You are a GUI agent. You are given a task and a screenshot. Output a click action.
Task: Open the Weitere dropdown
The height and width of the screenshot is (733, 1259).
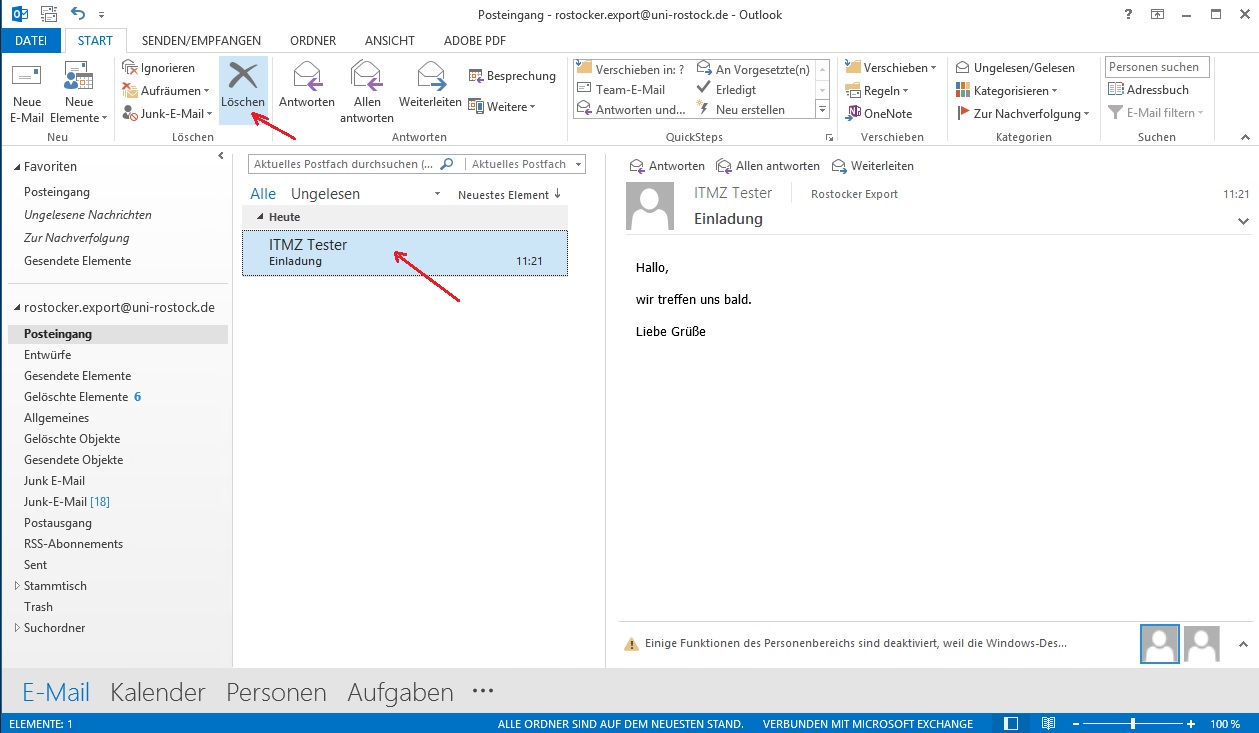[503, 107]
